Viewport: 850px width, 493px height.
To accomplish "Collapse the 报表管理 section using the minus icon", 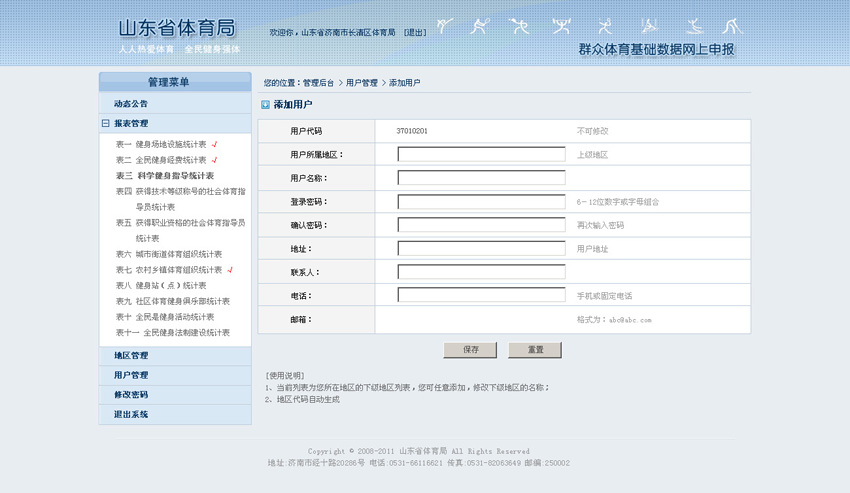I will (106, 124).
